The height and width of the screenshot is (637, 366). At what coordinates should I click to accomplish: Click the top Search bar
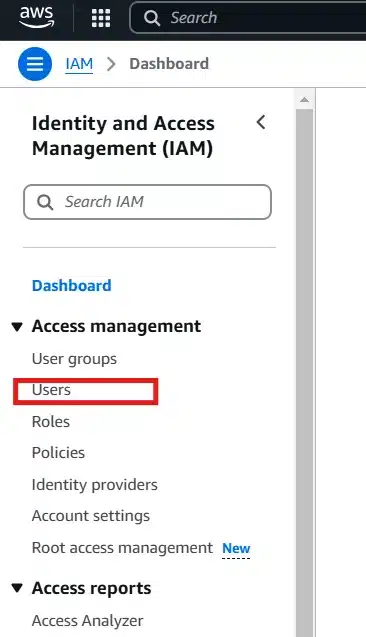pos(248,18)
